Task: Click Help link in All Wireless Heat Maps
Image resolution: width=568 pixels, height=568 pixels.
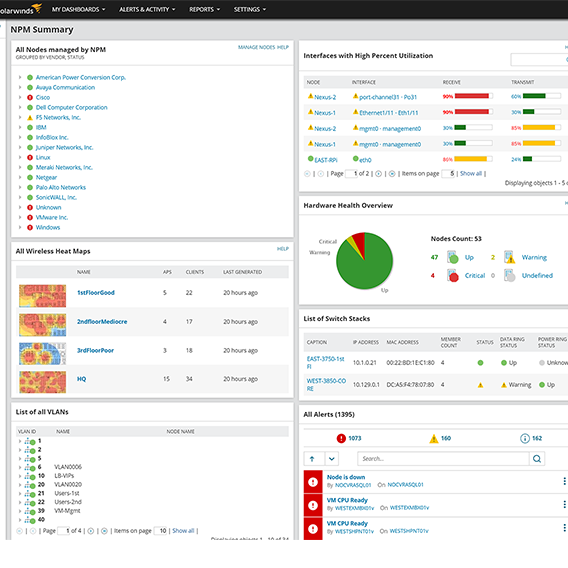Action: 283,249
